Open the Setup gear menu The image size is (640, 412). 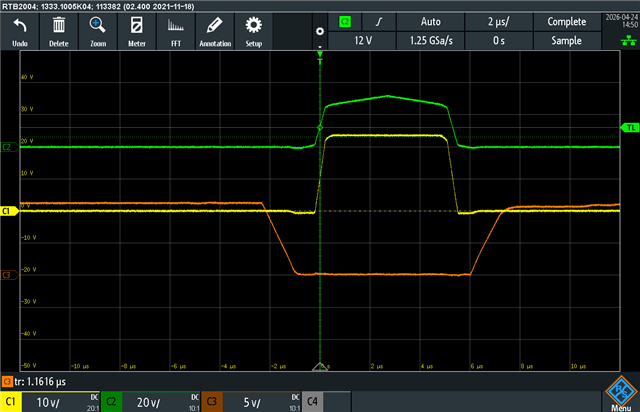(x=253, y=32)
